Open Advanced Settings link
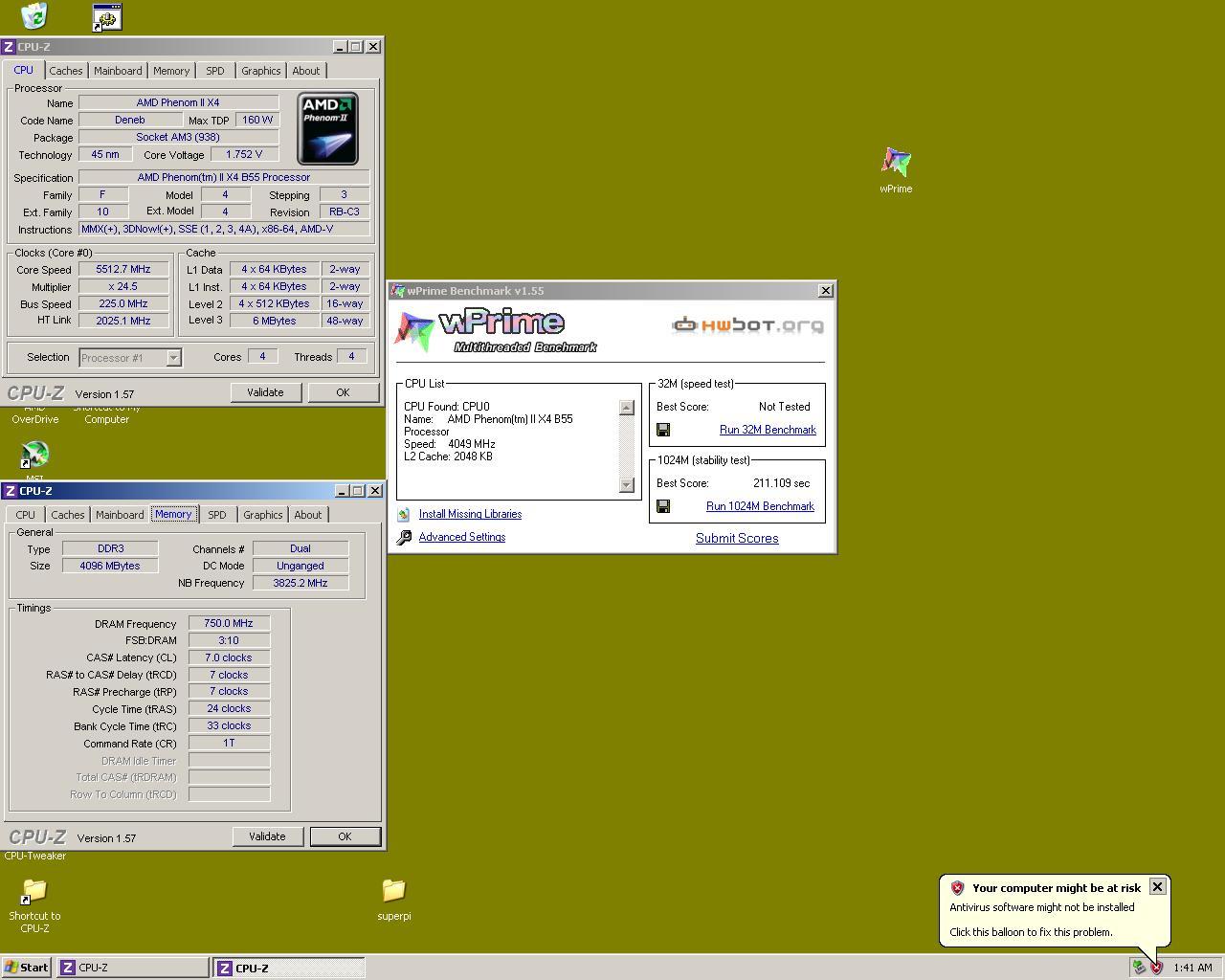This screenshot has width=1225, height=980. [x=462, y=538]
